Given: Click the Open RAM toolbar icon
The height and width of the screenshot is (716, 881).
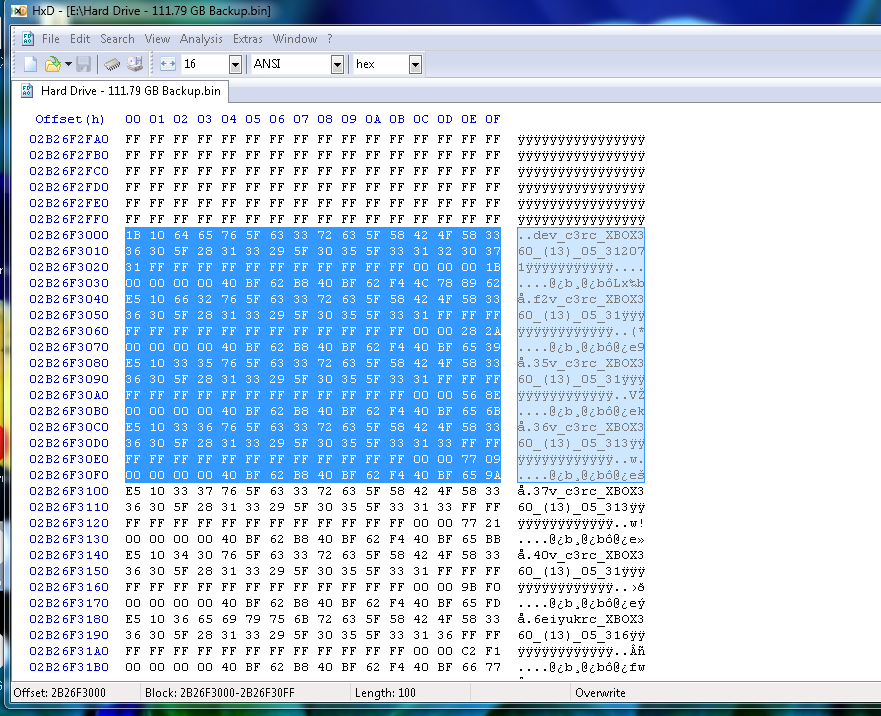Looking at the screenshot, I should [x=112, y=64].
